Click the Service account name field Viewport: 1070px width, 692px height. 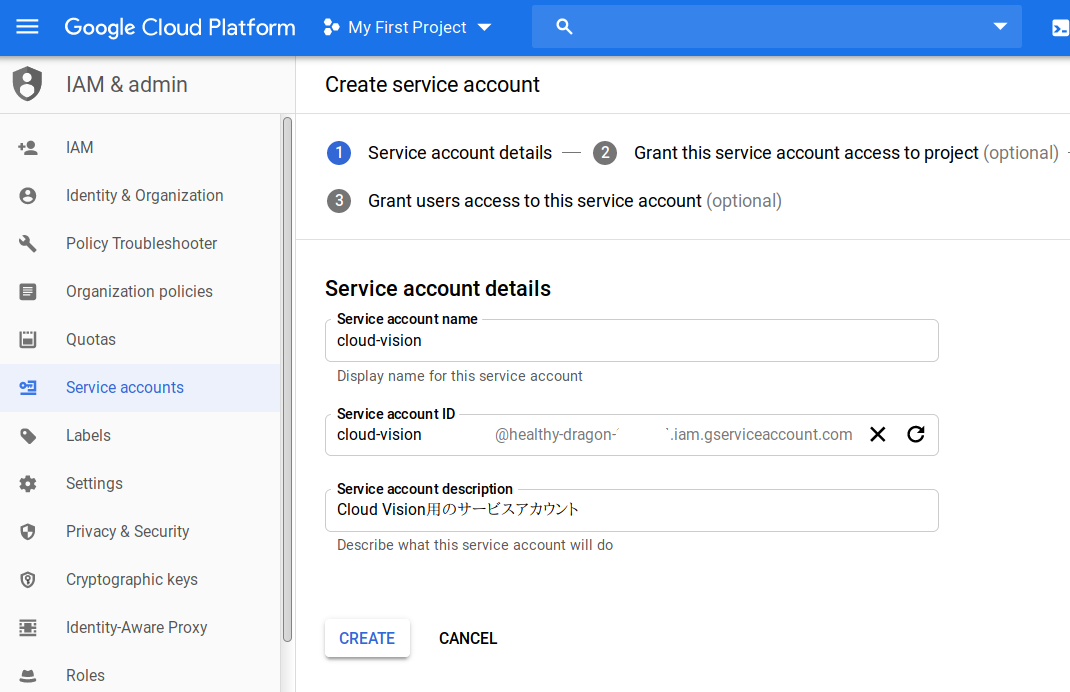click(x=631, y=341)
